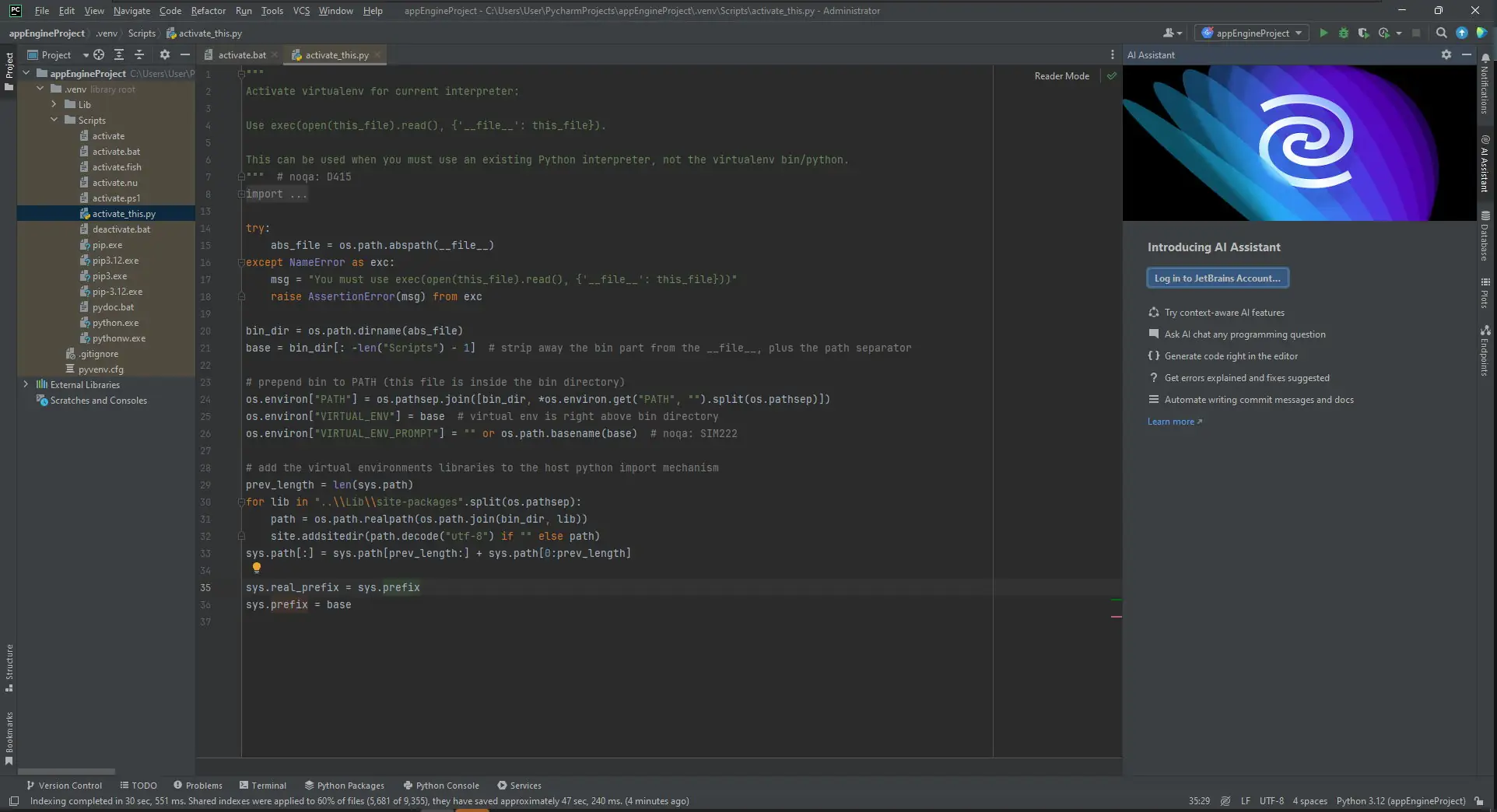
Task: Toggle the Notifications tool window stripe
Action: [x=1485, y=86]
